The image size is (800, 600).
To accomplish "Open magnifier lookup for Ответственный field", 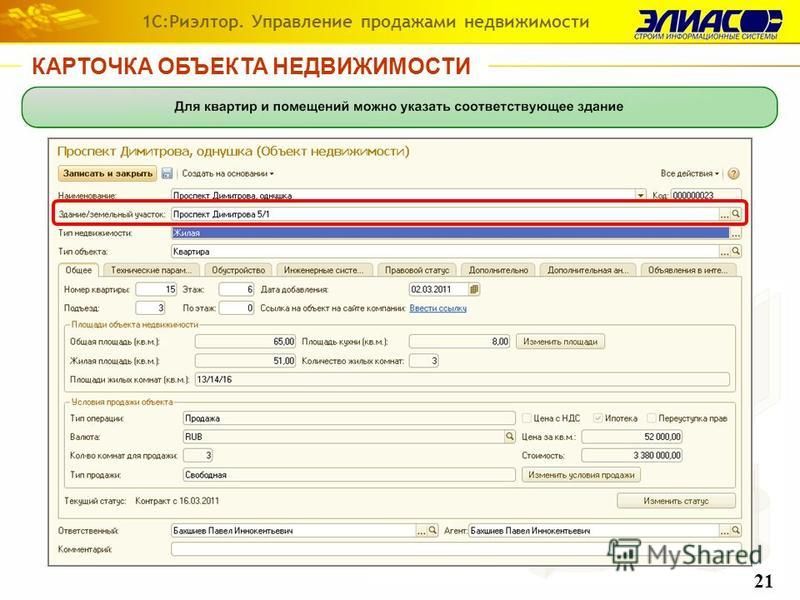I will [x=432, y=531].
